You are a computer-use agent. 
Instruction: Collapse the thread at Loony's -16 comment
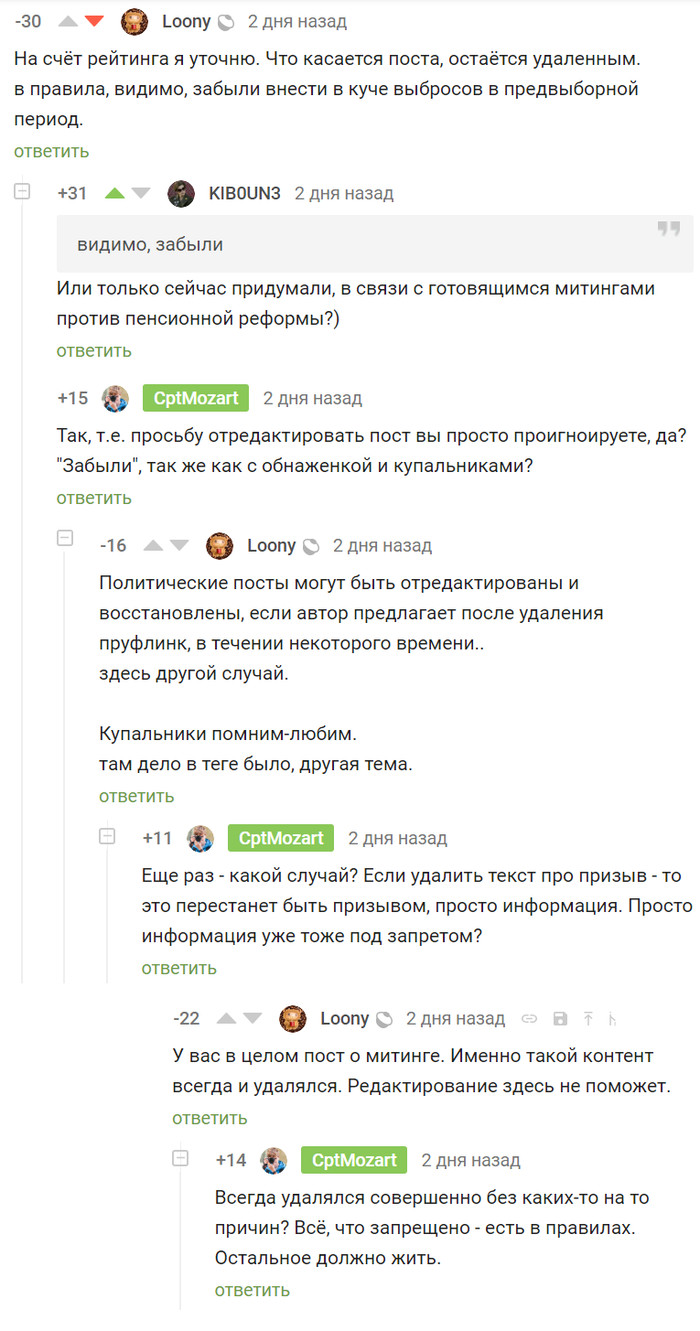click(66, 538)
